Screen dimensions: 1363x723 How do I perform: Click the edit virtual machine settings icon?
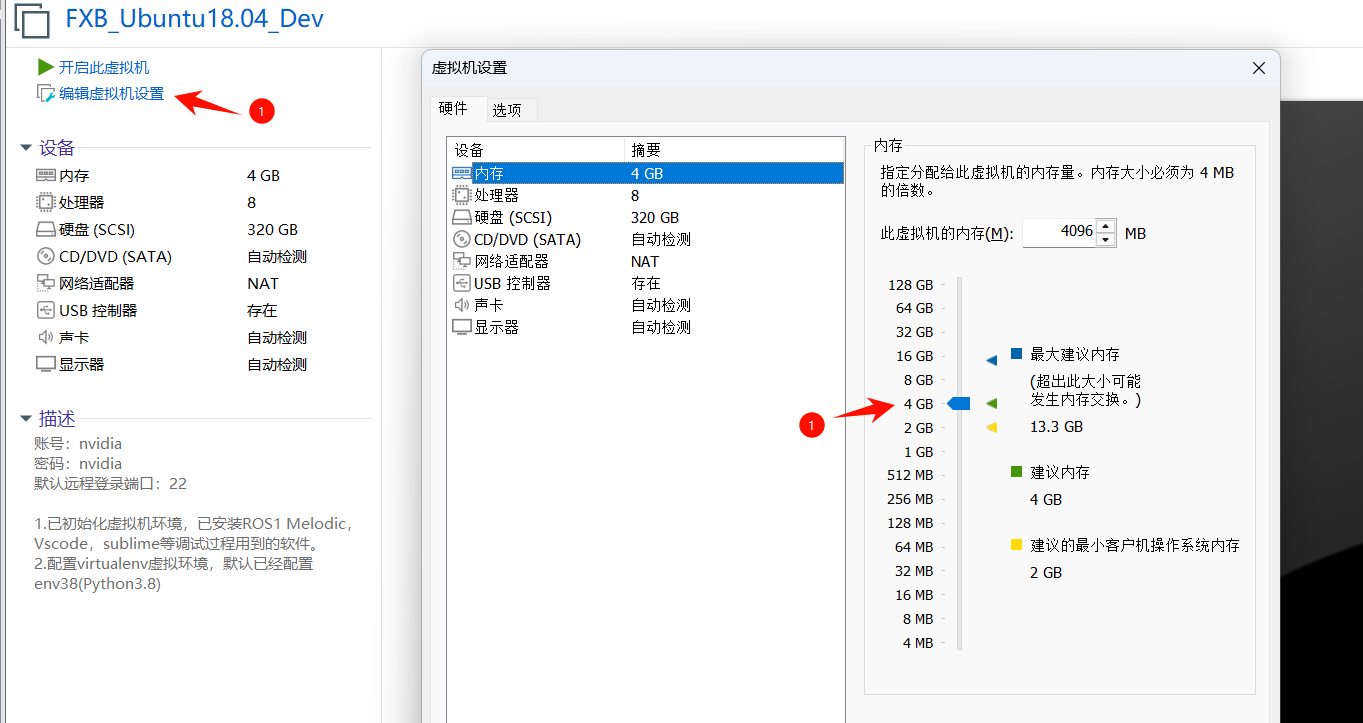pos(45,94)
